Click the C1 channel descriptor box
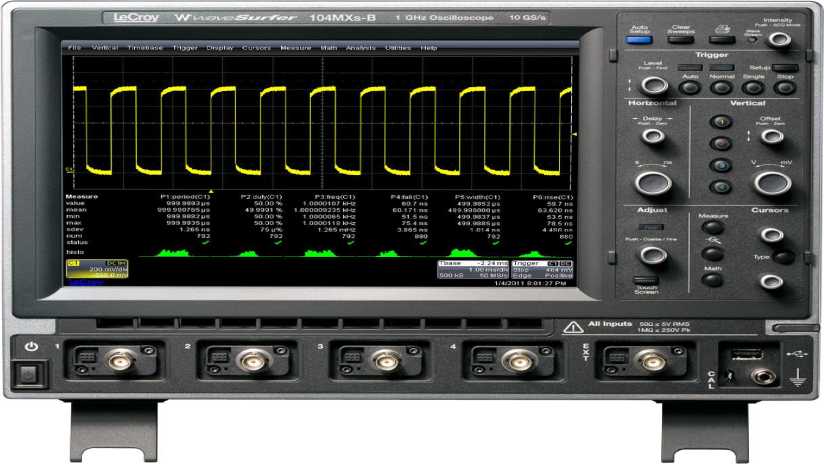The height and width of the screenshot is (464, 824). (x=86, y=269)
